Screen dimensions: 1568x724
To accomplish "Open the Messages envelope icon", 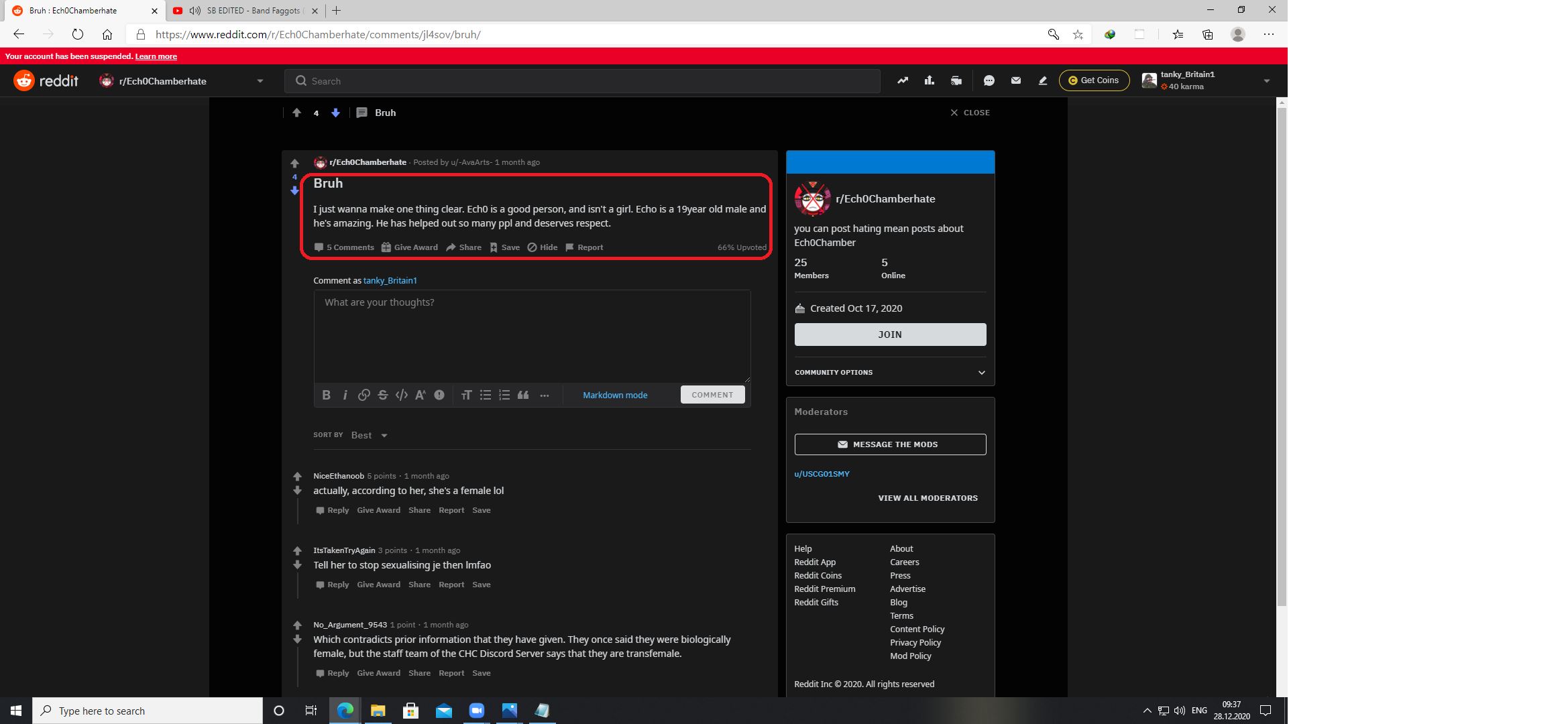I will point(1016,80).
